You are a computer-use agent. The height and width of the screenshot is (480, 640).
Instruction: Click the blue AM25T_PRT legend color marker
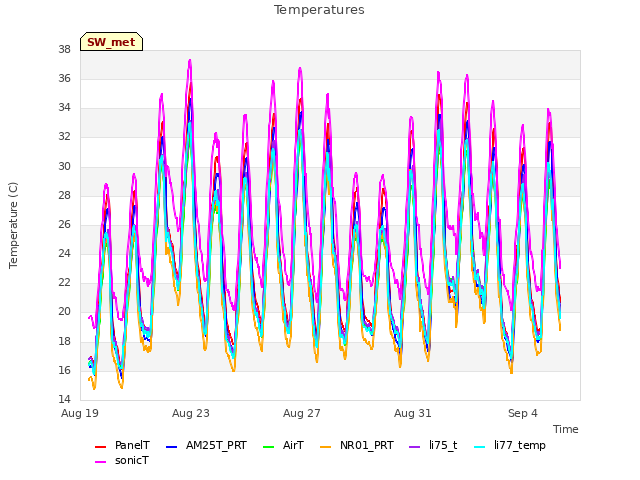click(172, 447)
